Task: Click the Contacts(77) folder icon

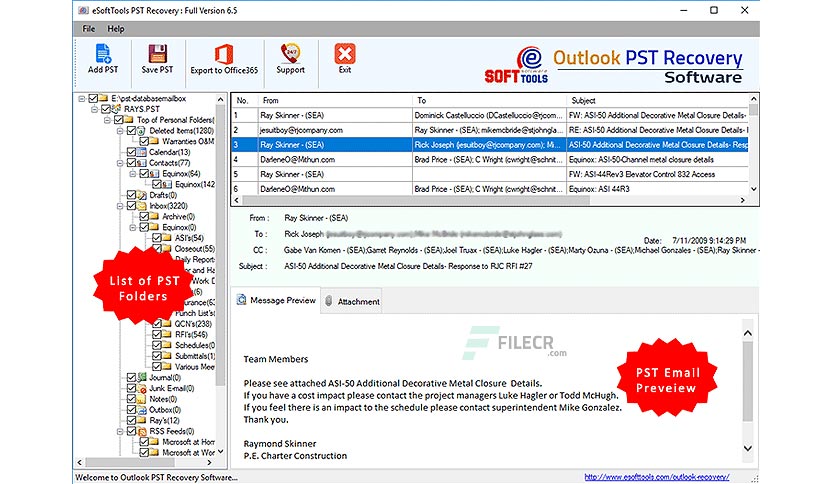Action: (x=141, y=163)
